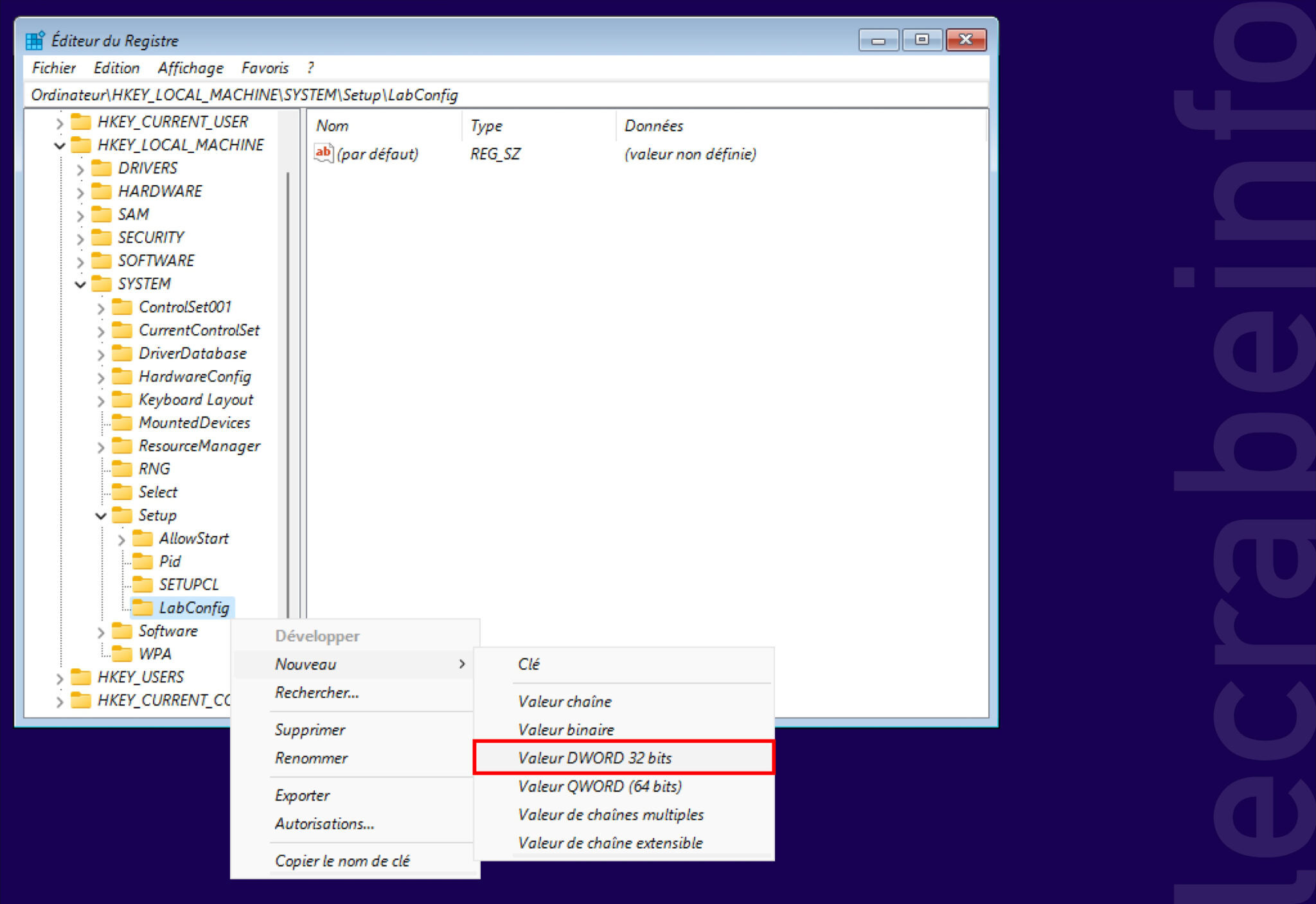1316x904 pixels.
Task: Expand the HKEY_CURRENT_USER node
Action: (x=58, y=121)
